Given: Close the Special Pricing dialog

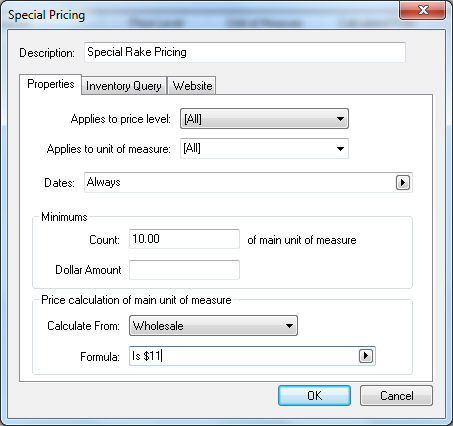Looking at the screenshot, I should (x=423, y=11).
